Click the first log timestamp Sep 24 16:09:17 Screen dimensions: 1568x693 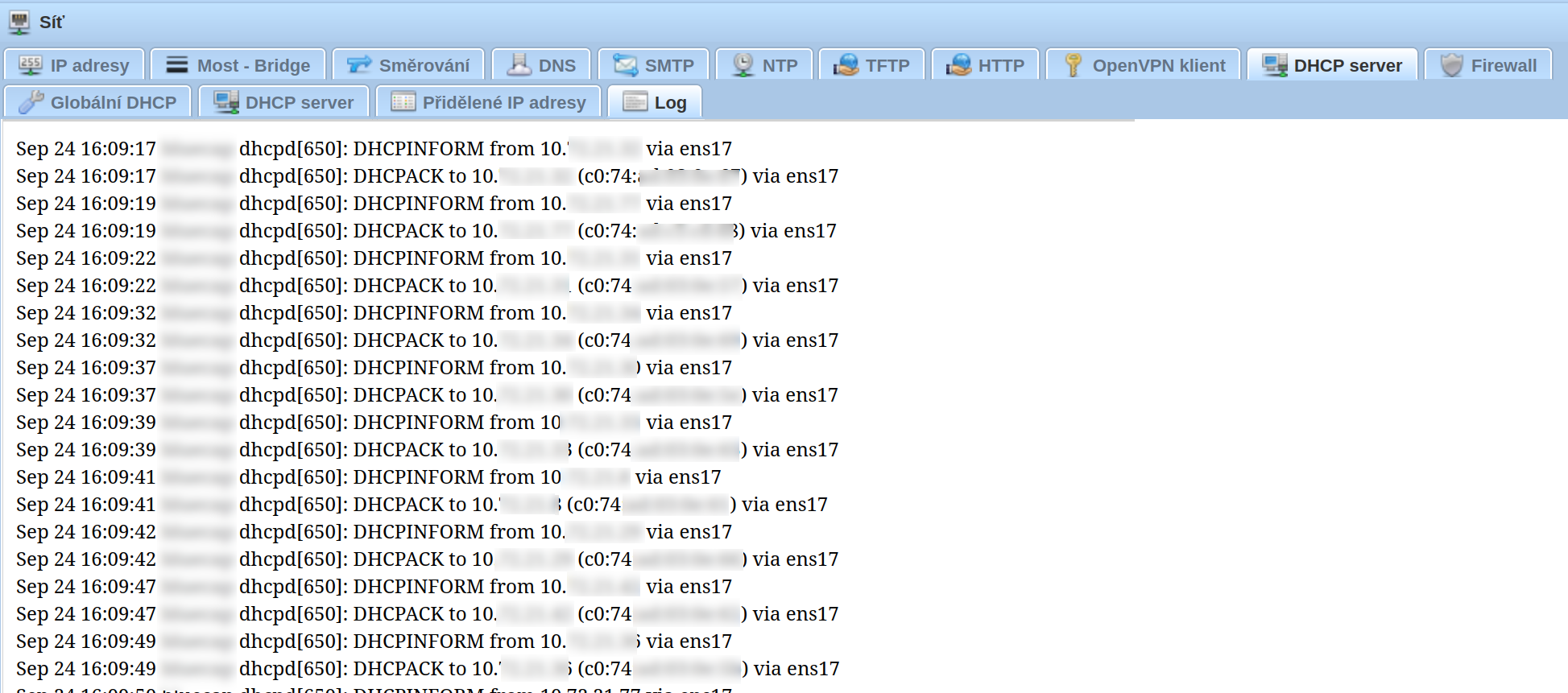[86, 149]
